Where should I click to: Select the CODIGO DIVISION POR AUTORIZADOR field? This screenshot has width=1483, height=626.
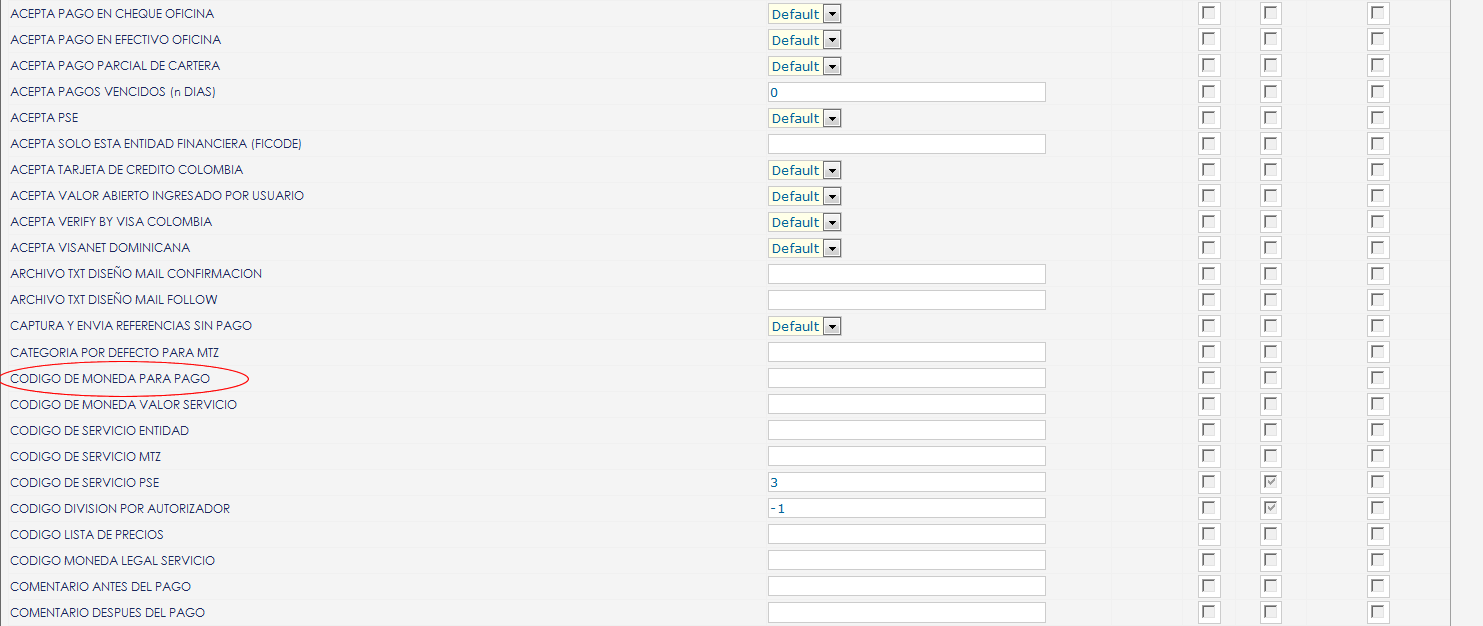coord(907,508)
